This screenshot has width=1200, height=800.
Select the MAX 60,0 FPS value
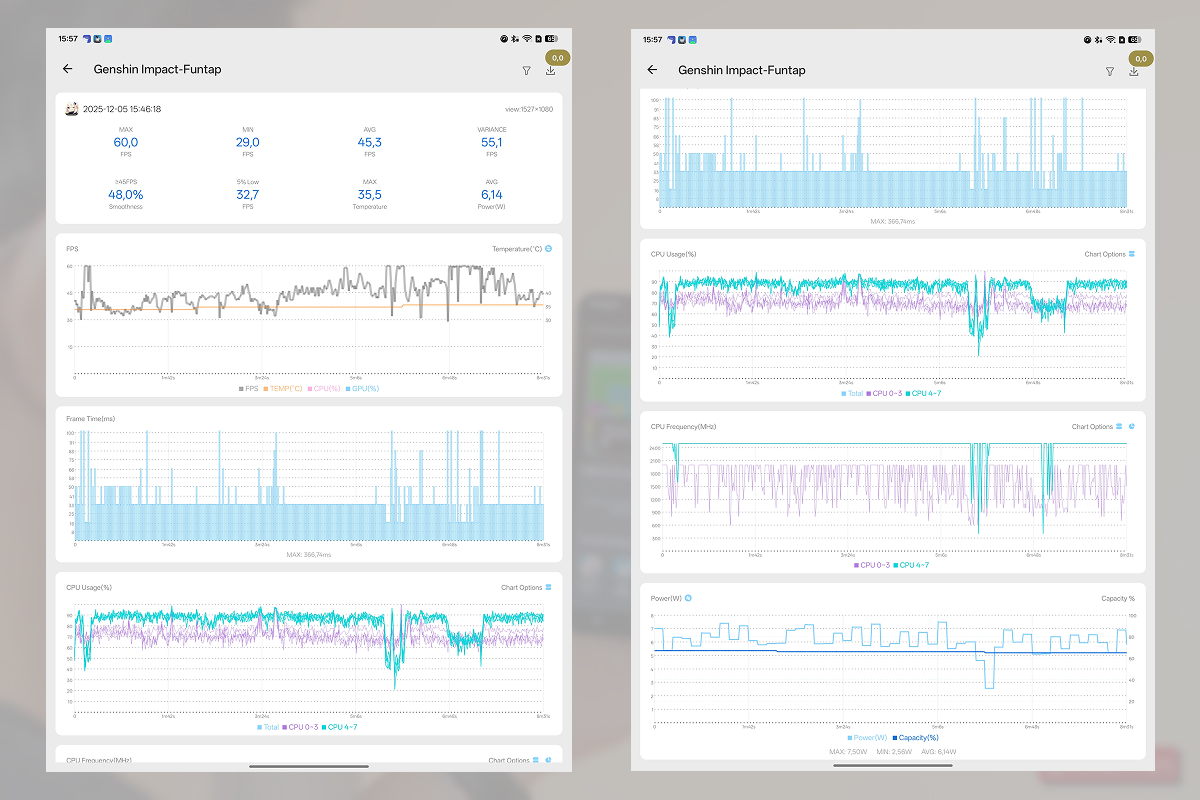coord(126,143)
